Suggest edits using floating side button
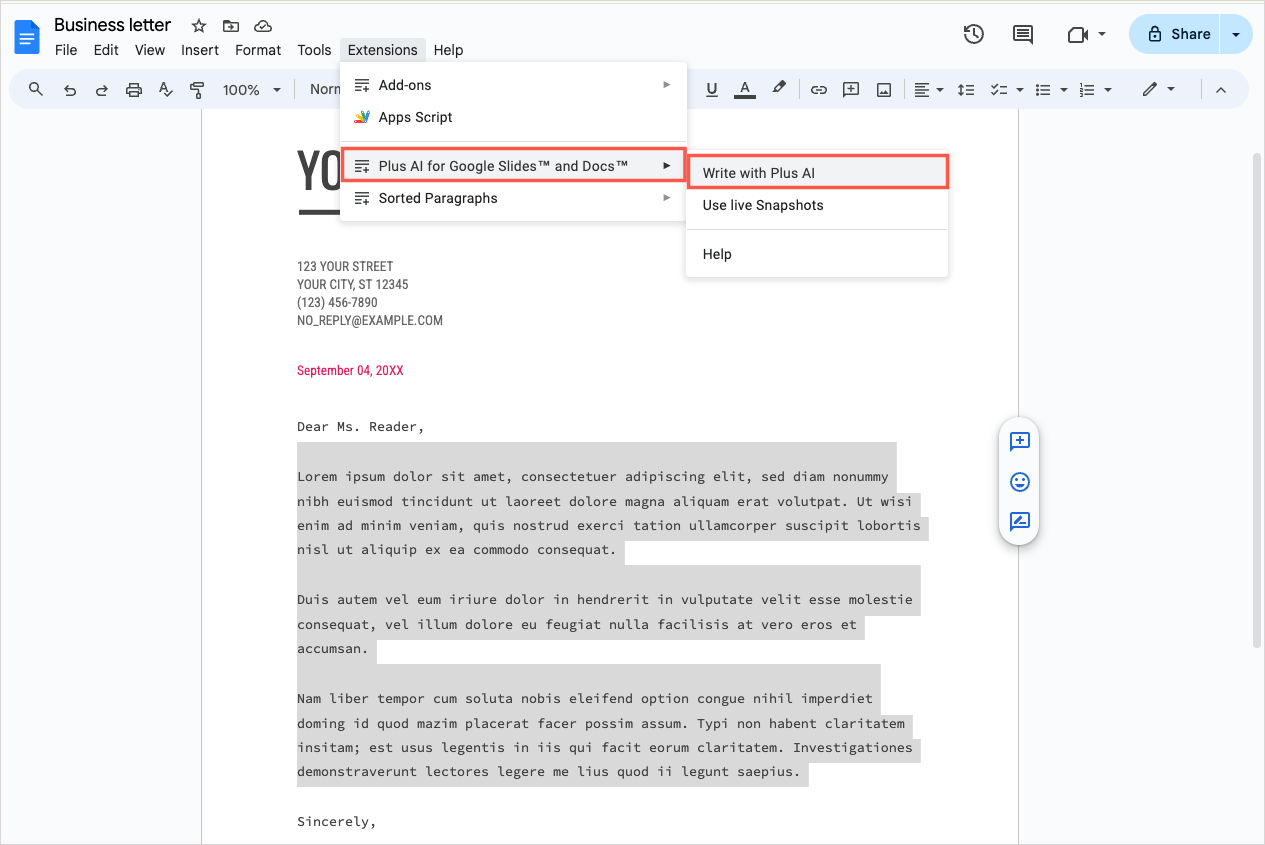The height and width of the screenshot is (845, 1265). (1019, 521)
